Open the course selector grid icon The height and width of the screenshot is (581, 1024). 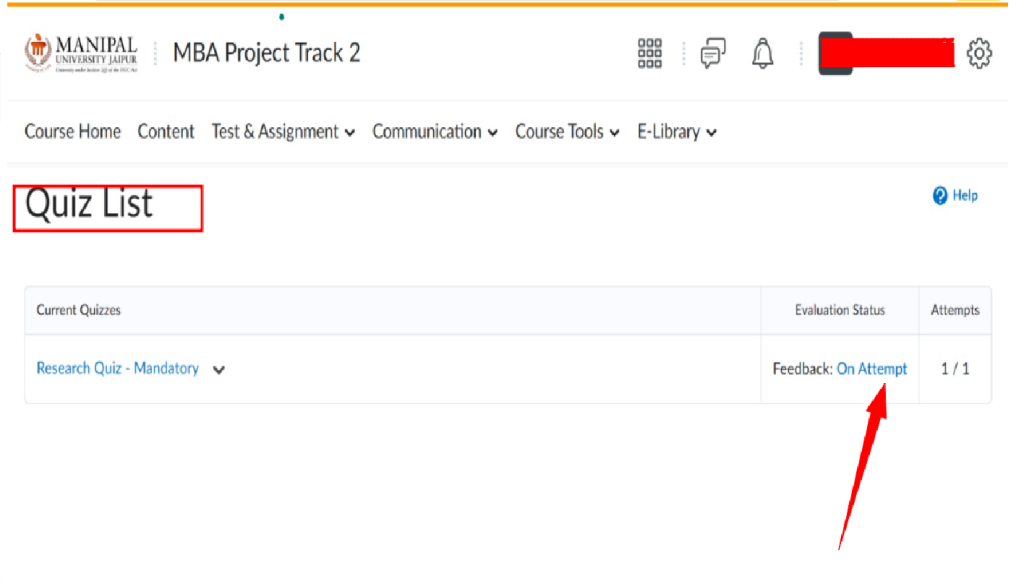tap(650, 54)
